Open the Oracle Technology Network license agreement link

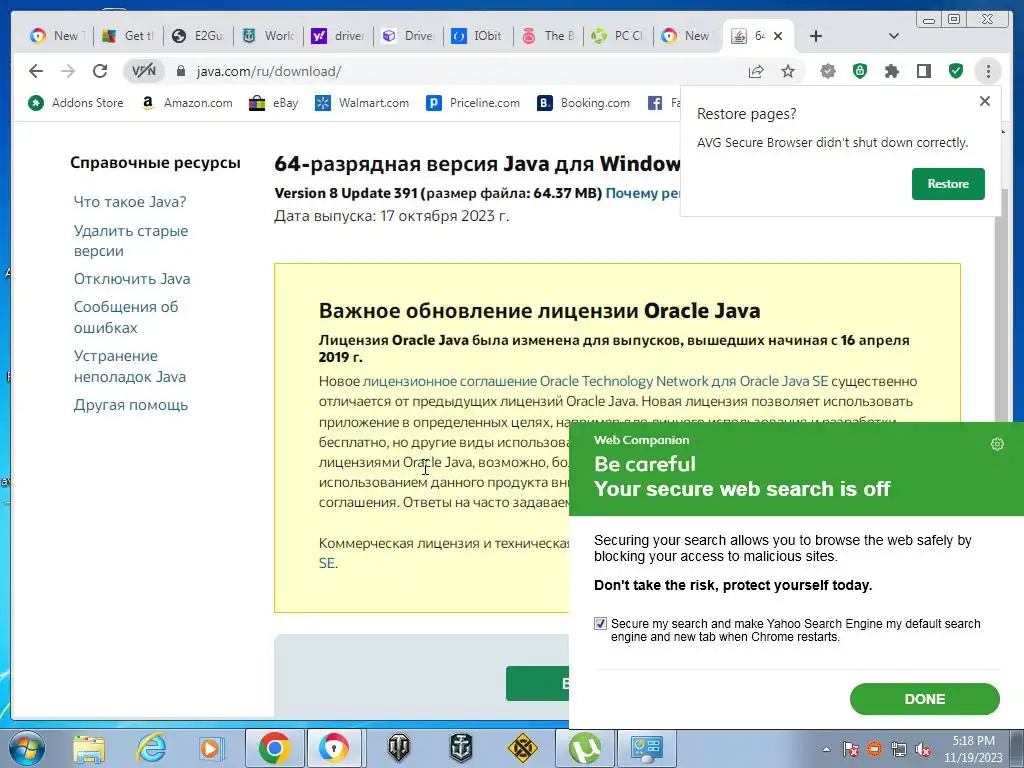point(595,381)
